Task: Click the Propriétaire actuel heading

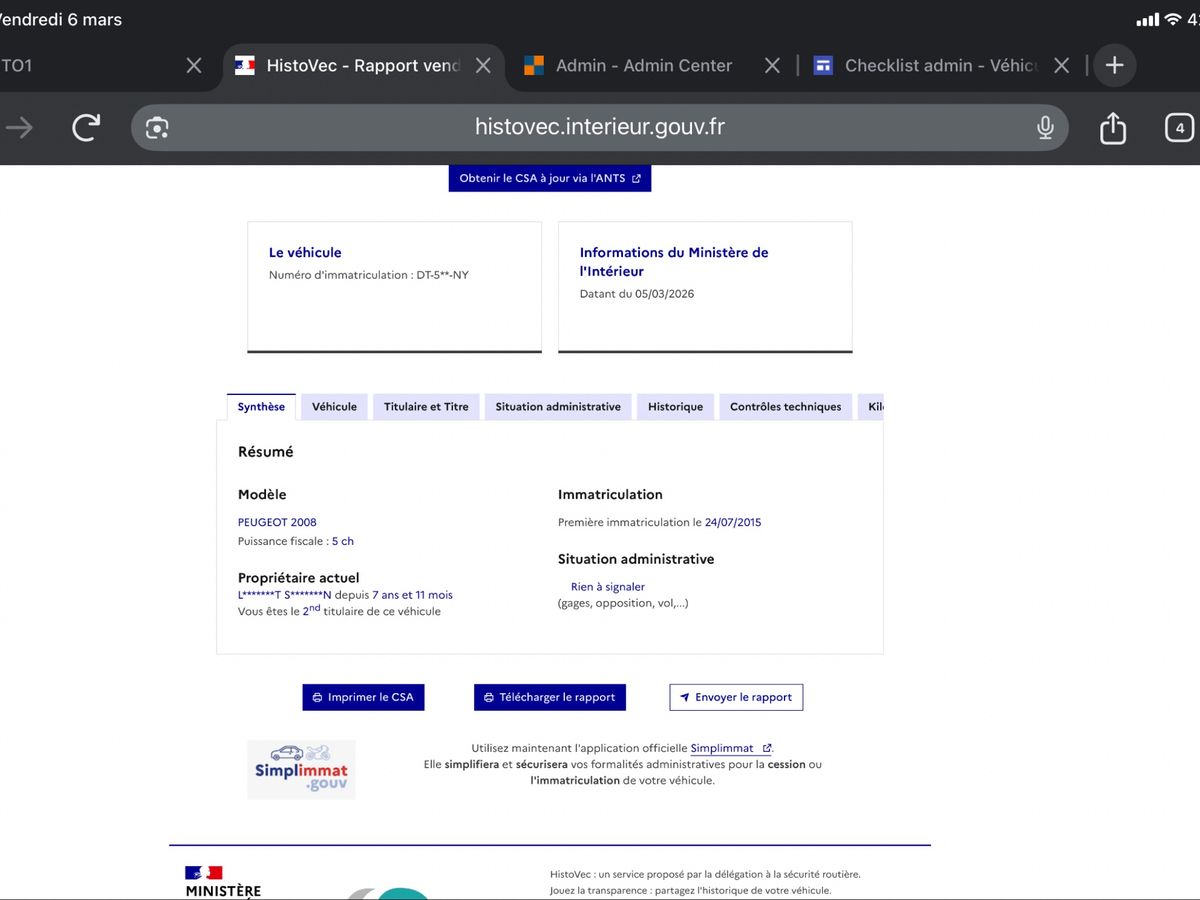Action: coord(298,578)
